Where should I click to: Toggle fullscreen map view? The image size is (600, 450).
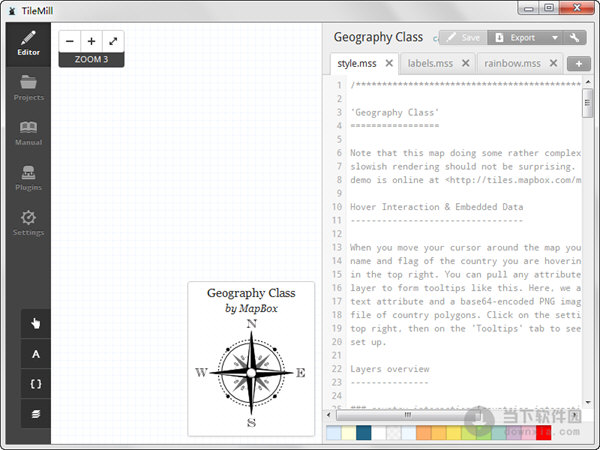[x=113, y=42]
